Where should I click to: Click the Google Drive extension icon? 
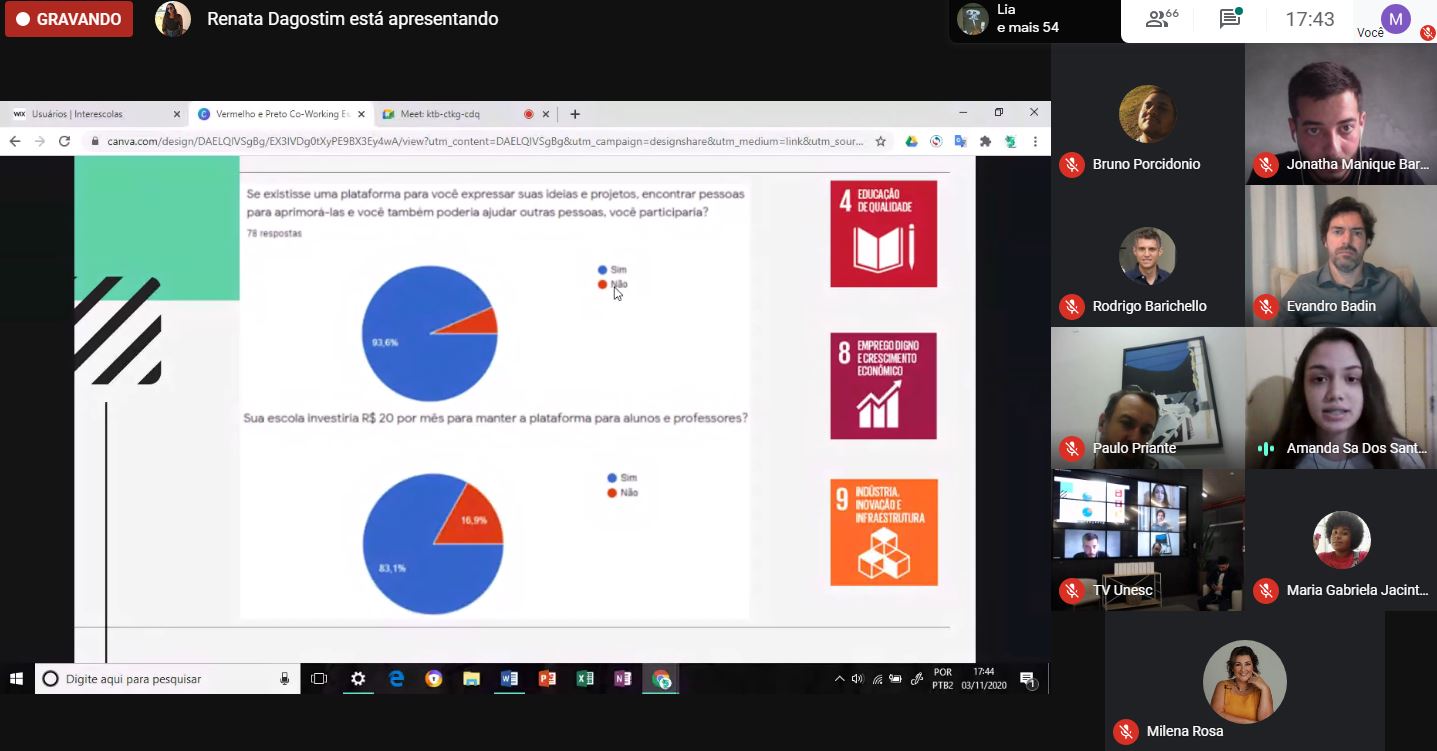pyautogui.click(x=911, y=142)
